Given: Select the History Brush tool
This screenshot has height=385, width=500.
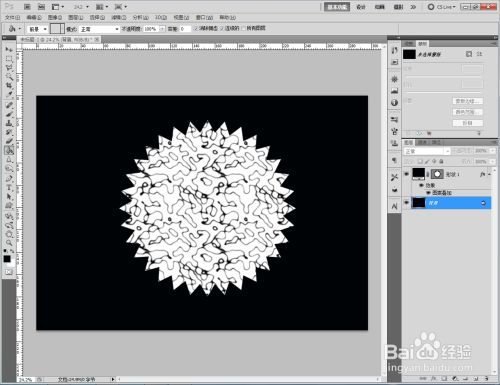Looking at the screenshot, I should coord(9,132).
